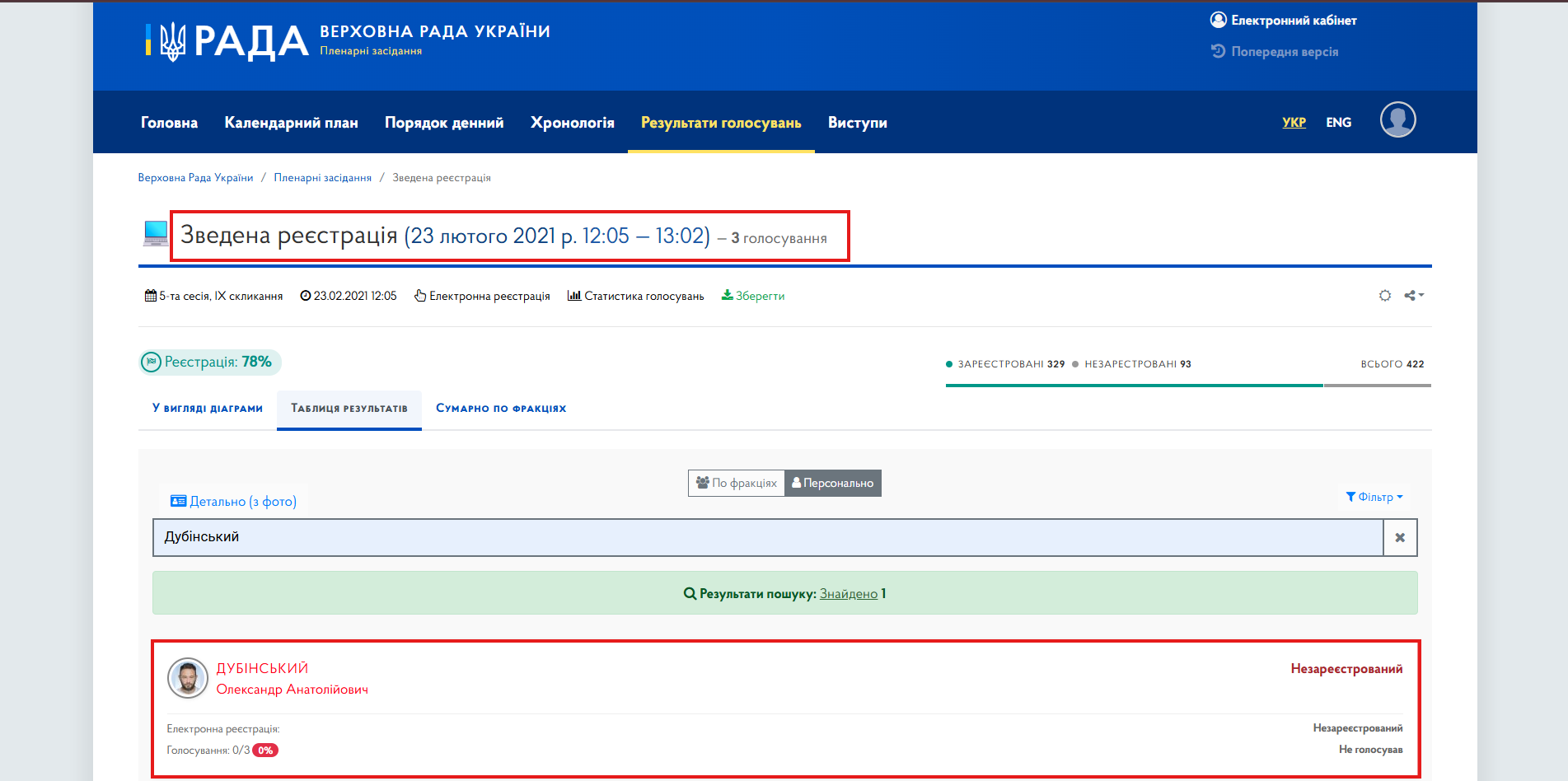The image size is (1568, 781).
Task: Open Попередня версія link
Action: click(1274, 51)
